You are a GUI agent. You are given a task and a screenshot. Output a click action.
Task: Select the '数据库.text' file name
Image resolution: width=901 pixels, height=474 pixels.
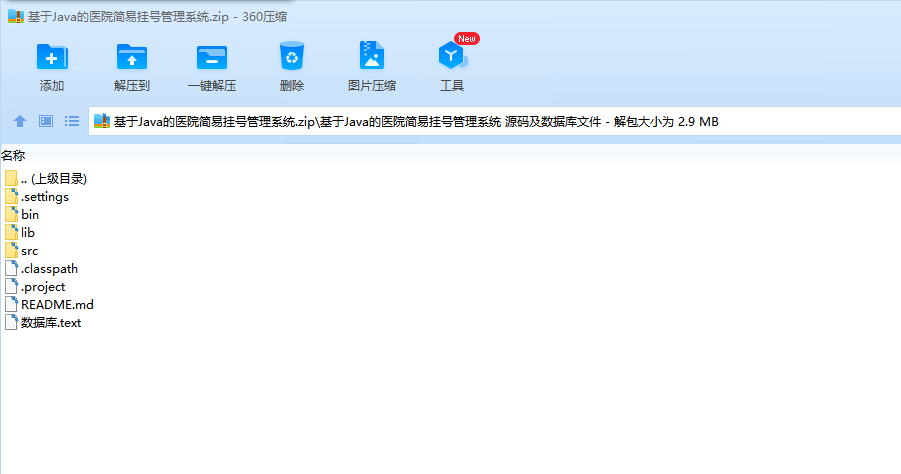pyautogui.click(x=51, y=323)
